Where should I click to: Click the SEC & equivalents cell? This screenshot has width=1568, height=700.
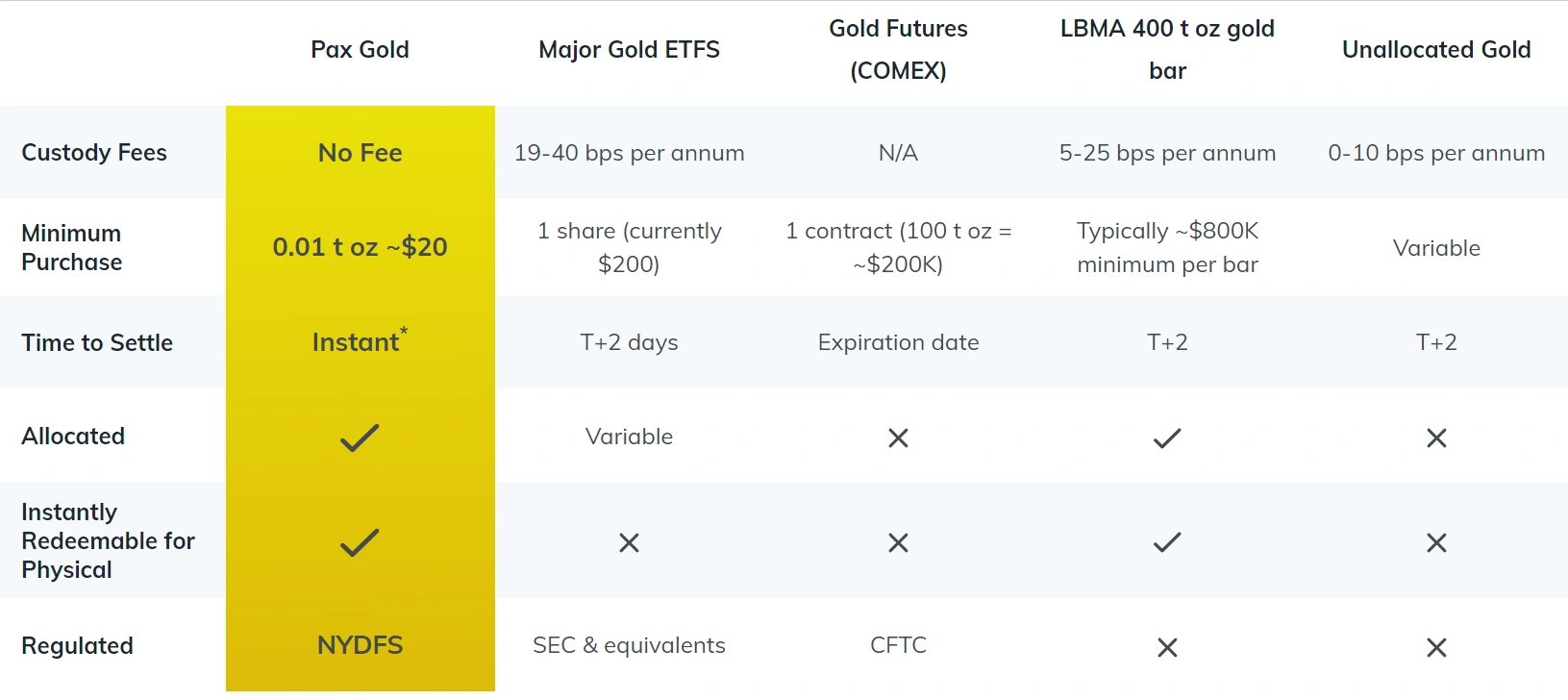pyautogui.click(x=629, y=645)
